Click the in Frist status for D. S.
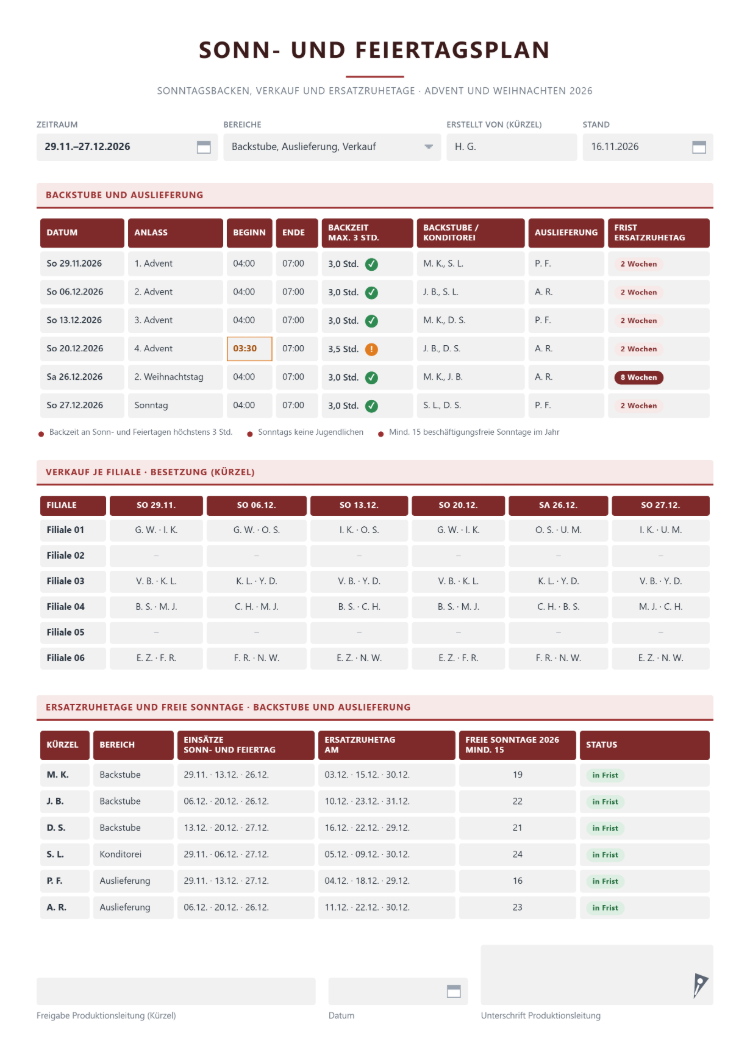 coord(605,828)
